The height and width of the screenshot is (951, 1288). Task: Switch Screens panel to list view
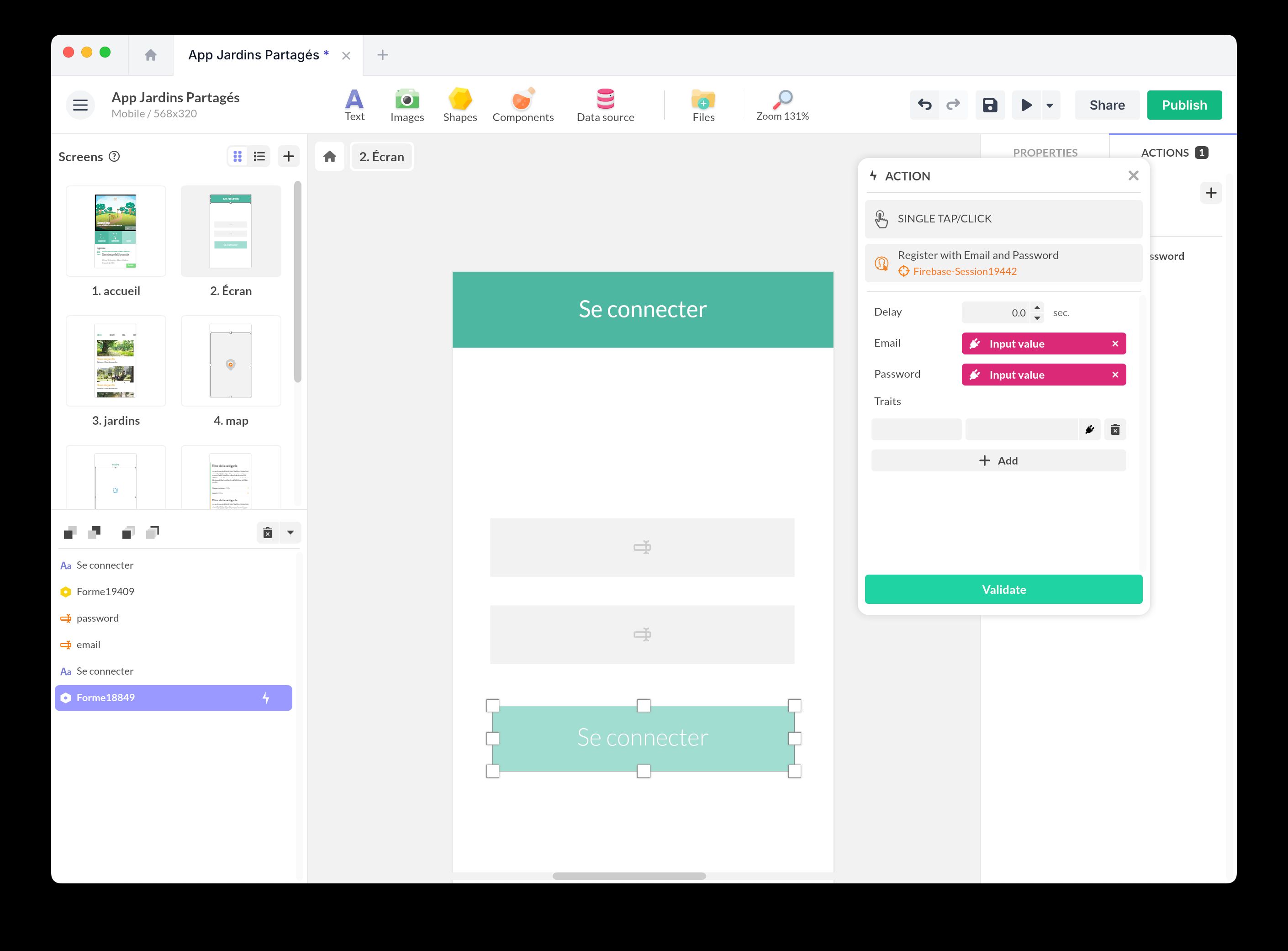(x=259, y=156)
